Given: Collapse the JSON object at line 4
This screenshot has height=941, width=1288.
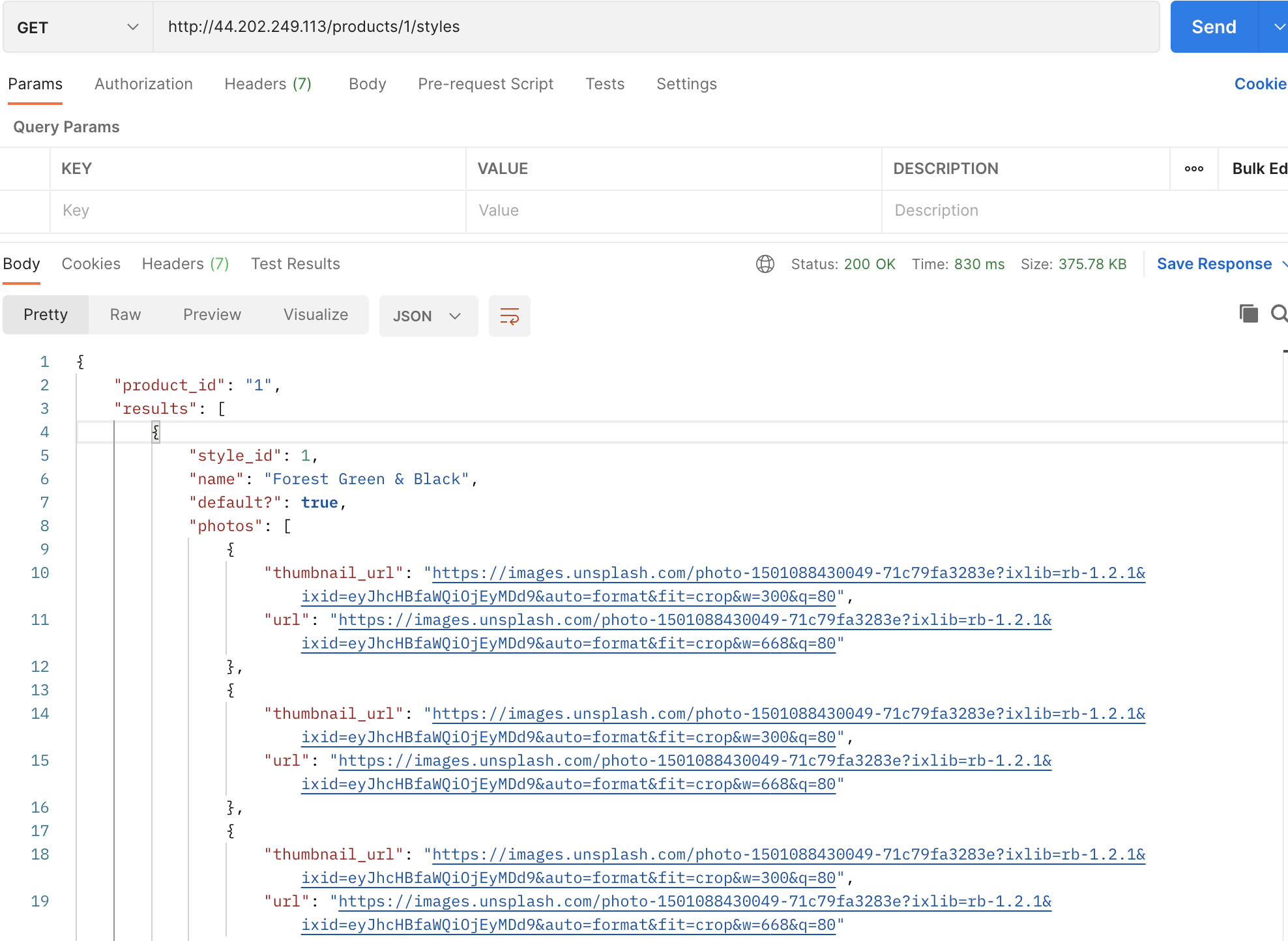Looking at the screenshot, I should pyautogui.click(x=156, y=431).
